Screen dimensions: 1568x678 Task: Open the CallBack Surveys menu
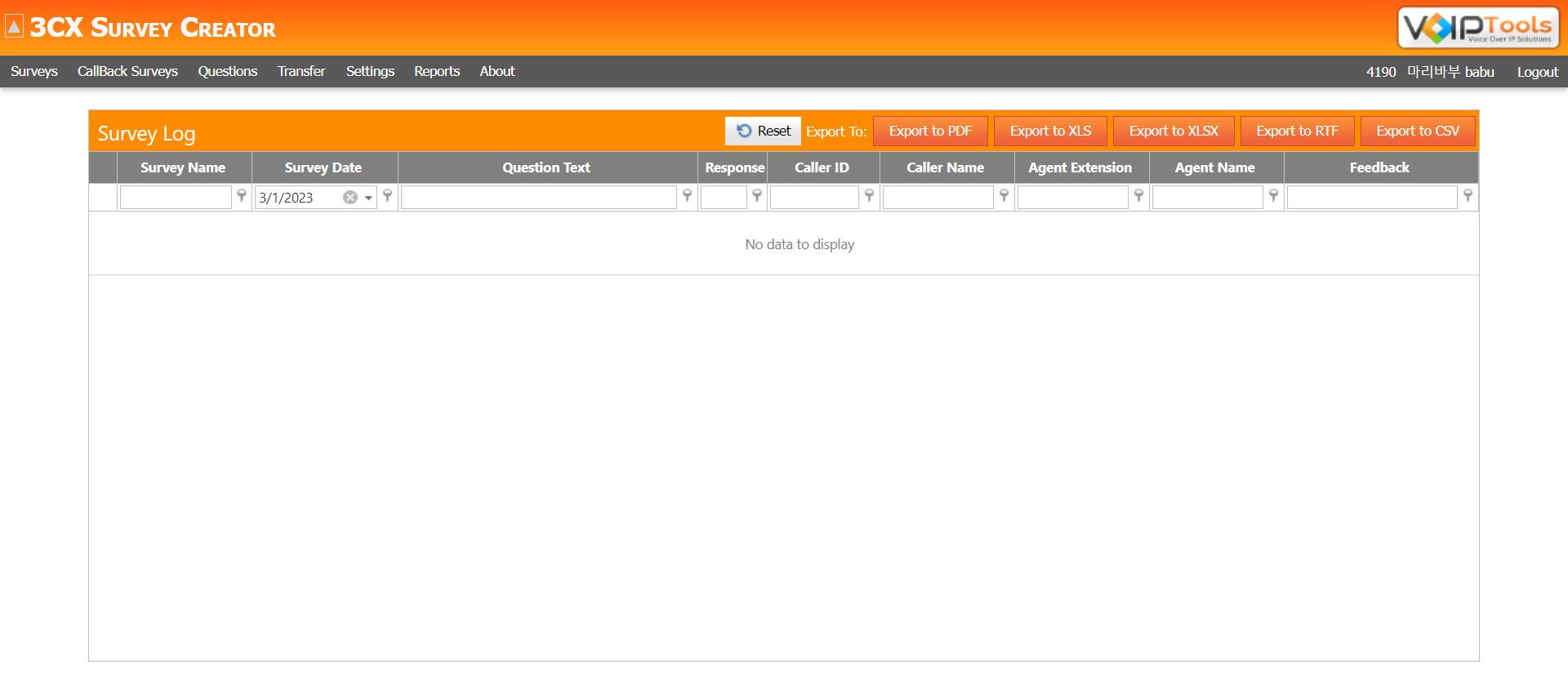(127, 71)
